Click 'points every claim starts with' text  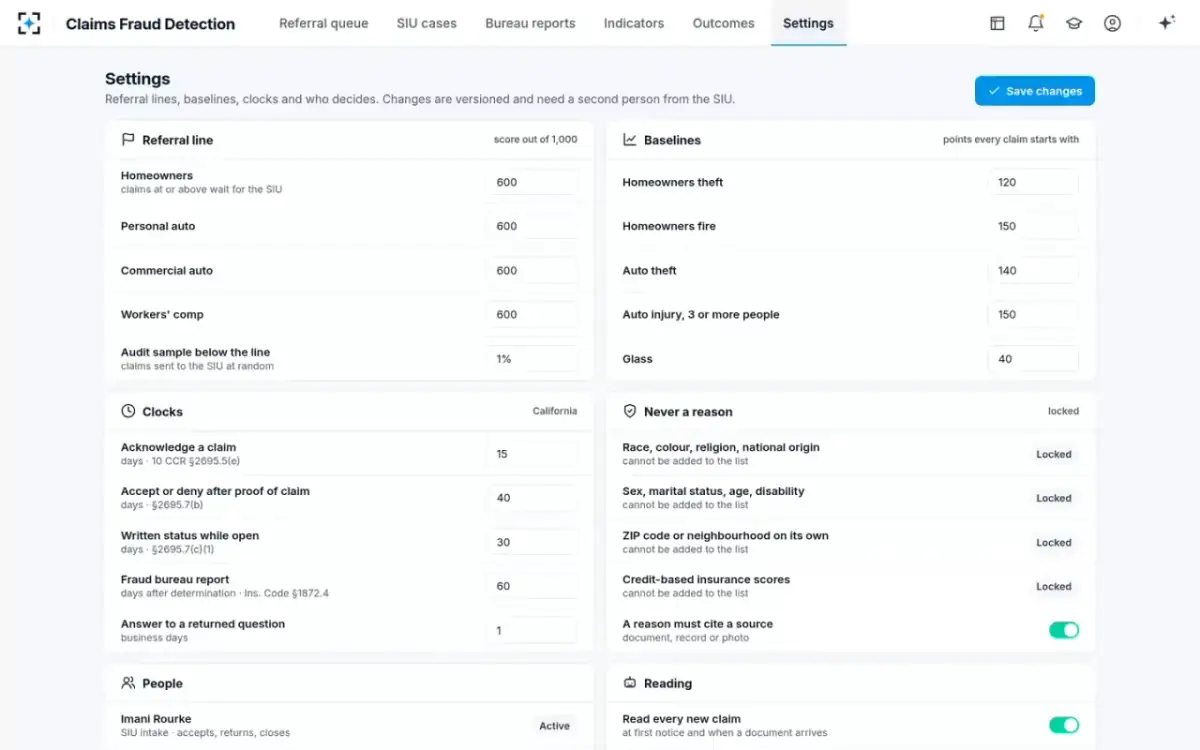(1011, 140)
